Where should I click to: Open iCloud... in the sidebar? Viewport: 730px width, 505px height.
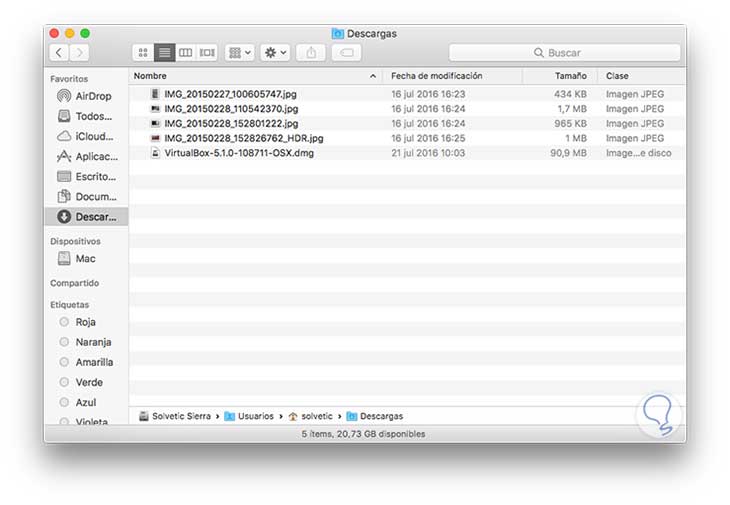(x=87, y=136)
